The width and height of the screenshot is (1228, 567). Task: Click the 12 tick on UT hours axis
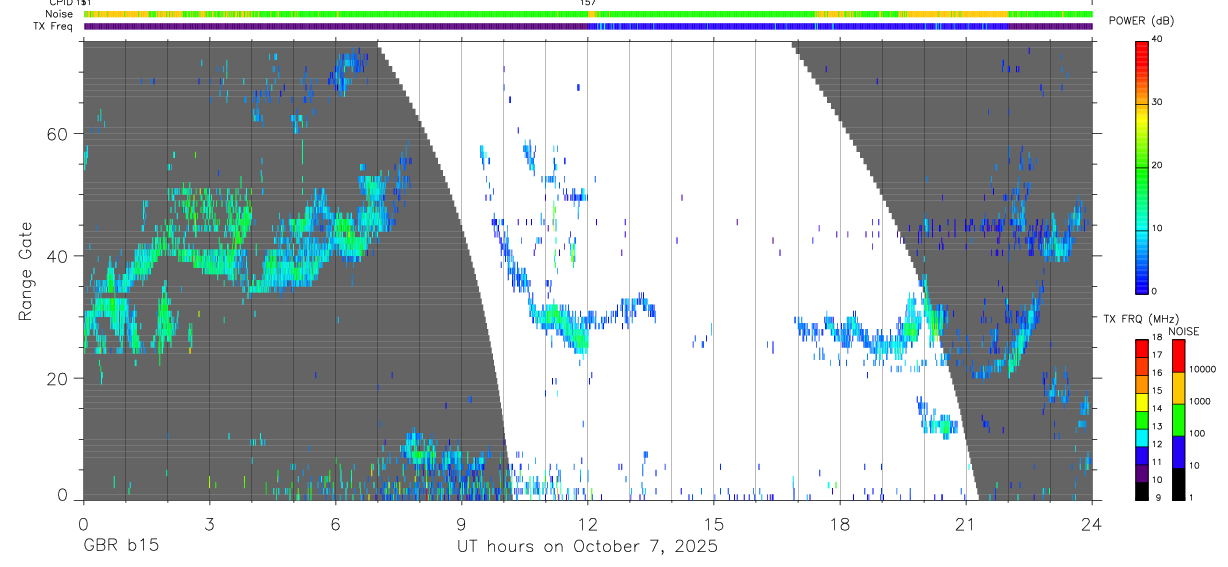tap(587, 523)
